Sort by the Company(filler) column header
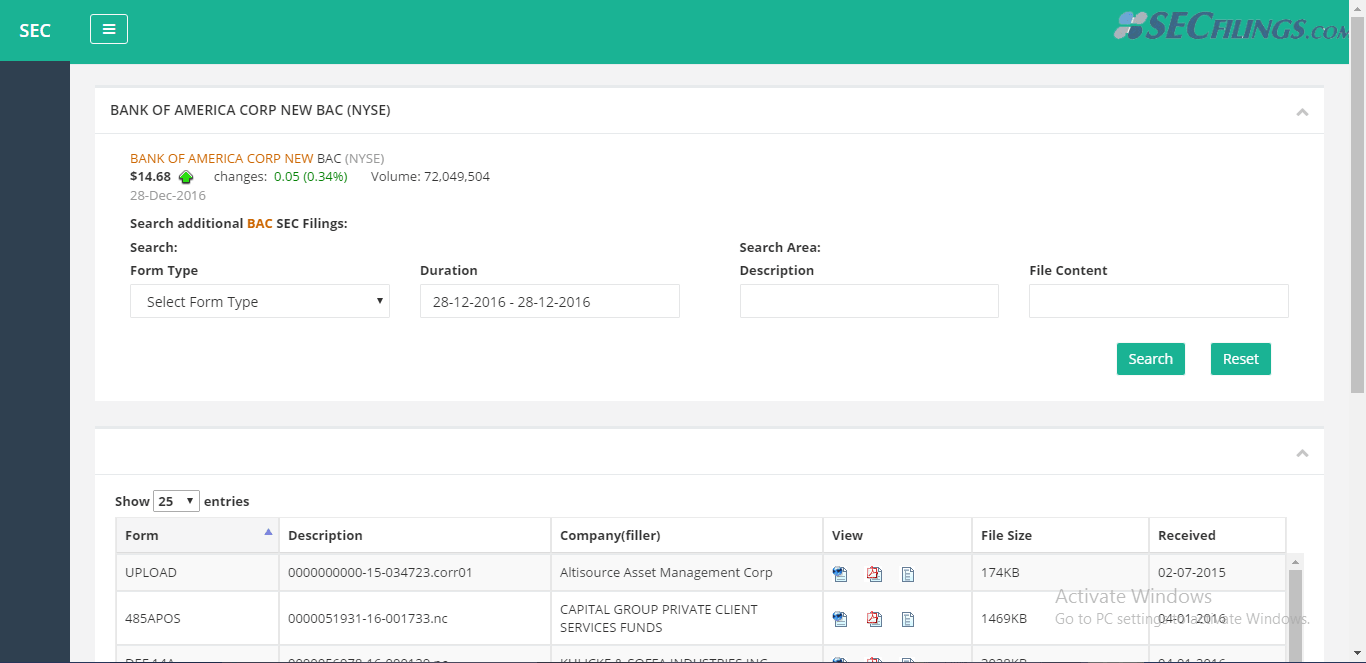 (687, 535)
